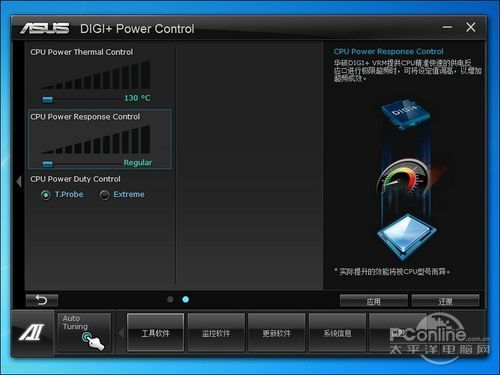Click the 应用 apply button
Image resolution: width=500 pixels, height=375 pixels.
(374, 301)
